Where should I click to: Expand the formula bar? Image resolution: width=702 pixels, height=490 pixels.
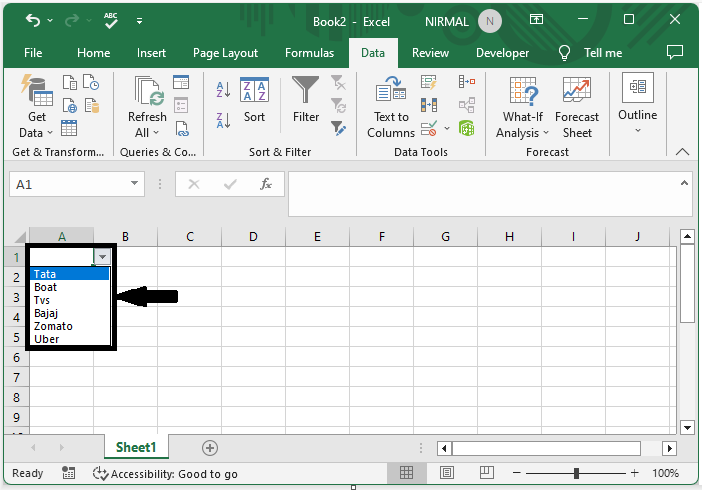point(684,183)
